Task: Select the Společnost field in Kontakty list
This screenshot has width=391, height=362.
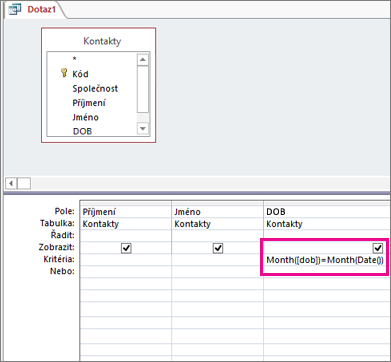Action: pyautogui.click(x=95, y=89)
